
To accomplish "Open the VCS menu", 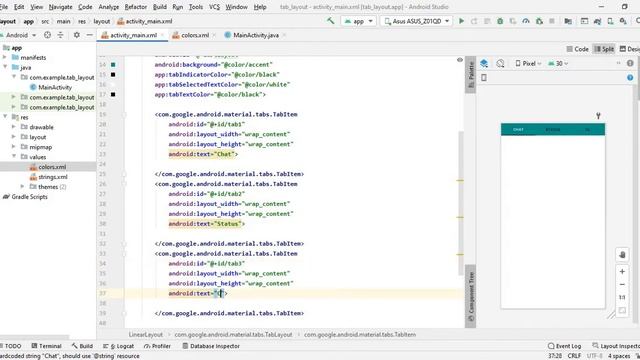I will pos(214,7).
